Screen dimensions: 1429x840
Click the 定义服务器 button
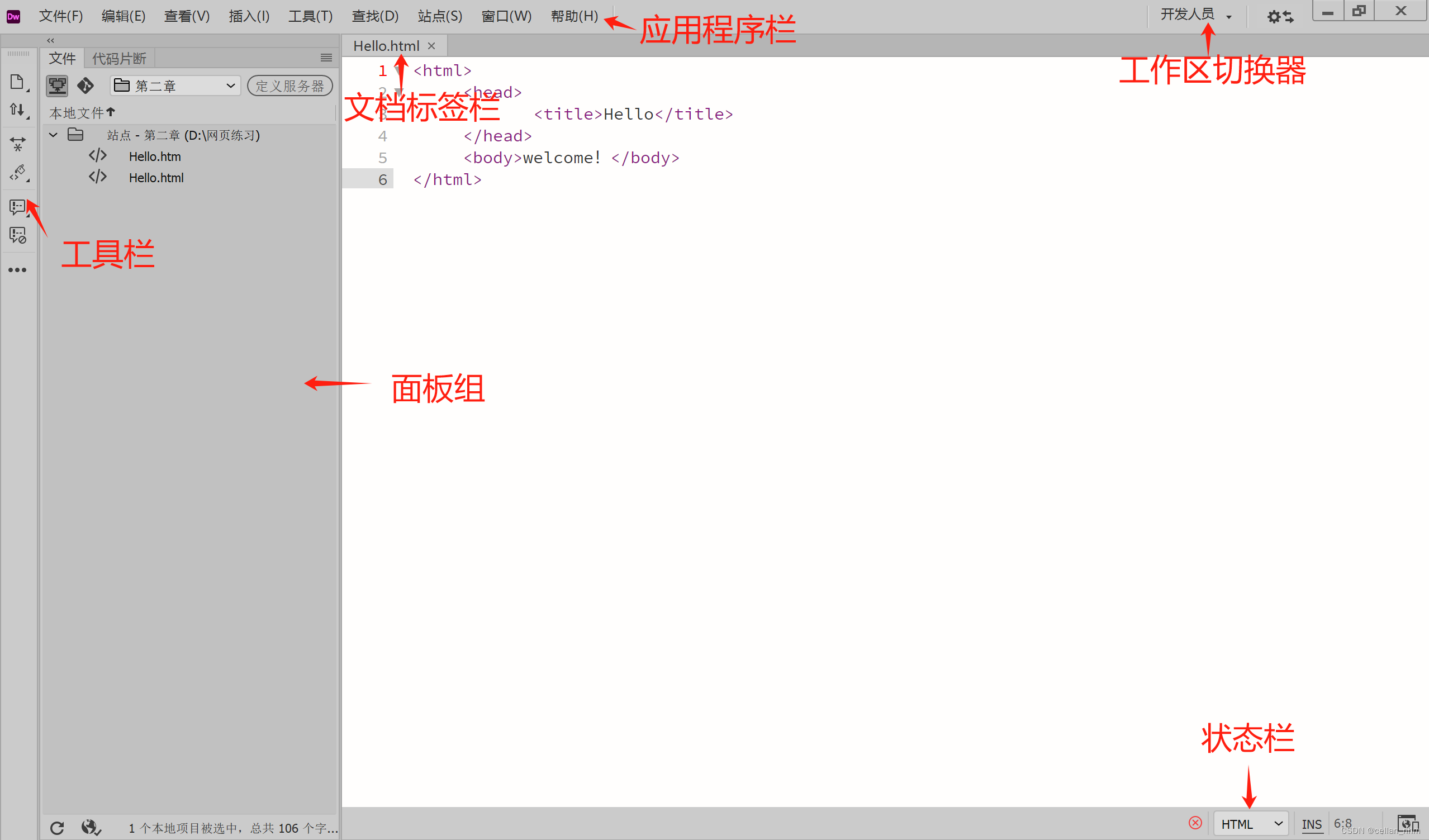coord(289,86)
